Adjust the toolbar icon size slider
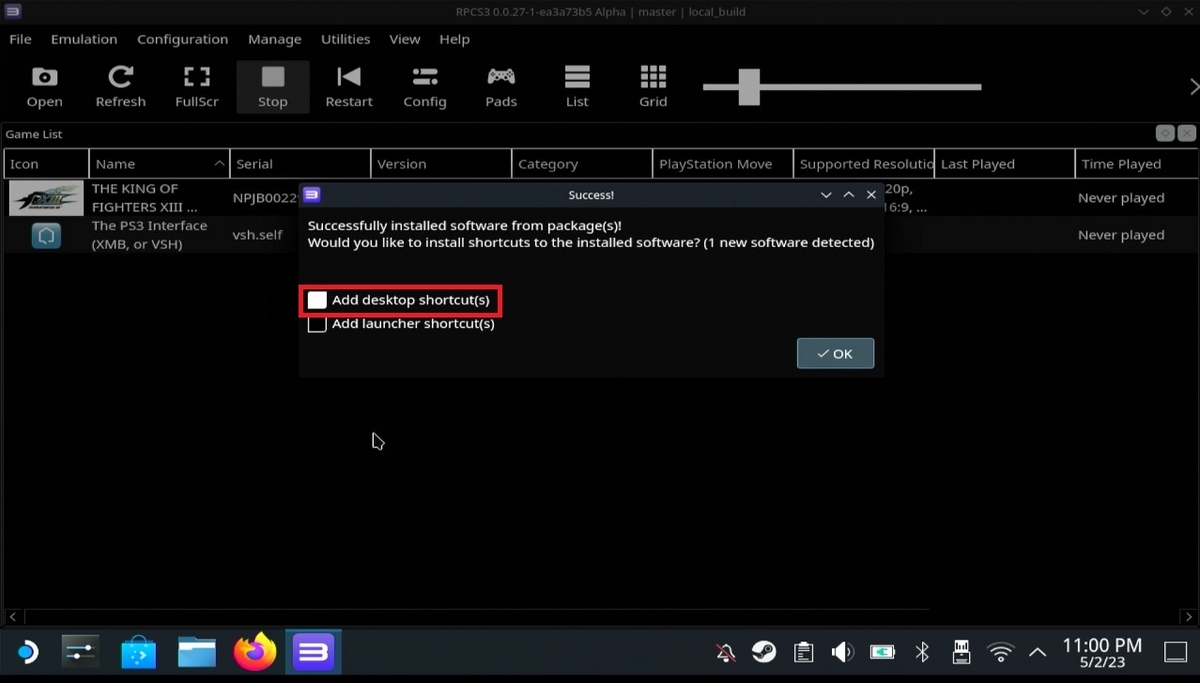Viewport: 1200px width, 683px height. tap(749, 87)
